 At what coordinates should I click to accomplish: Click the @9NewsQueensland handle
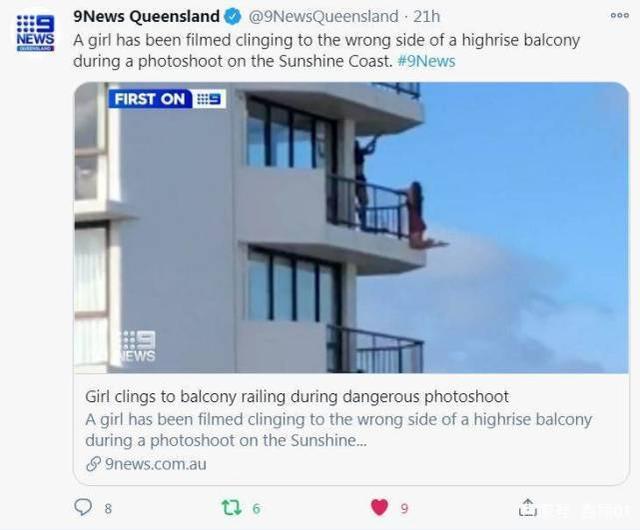click(323, 17)
